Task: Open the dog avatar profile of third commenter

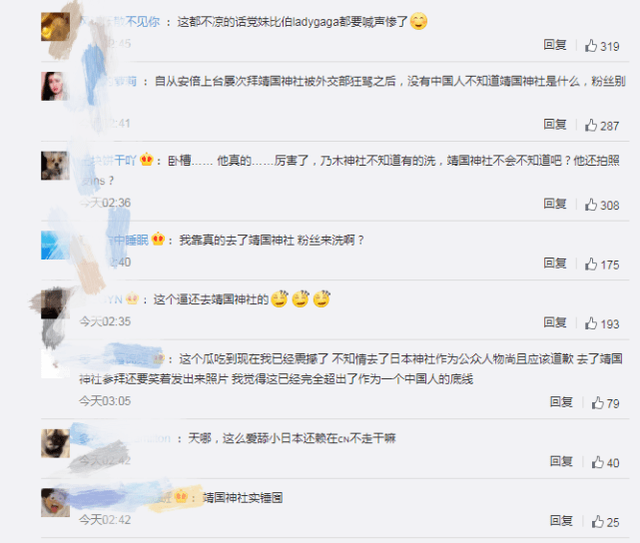Action: pyautogui.click(x=55, y=165)
